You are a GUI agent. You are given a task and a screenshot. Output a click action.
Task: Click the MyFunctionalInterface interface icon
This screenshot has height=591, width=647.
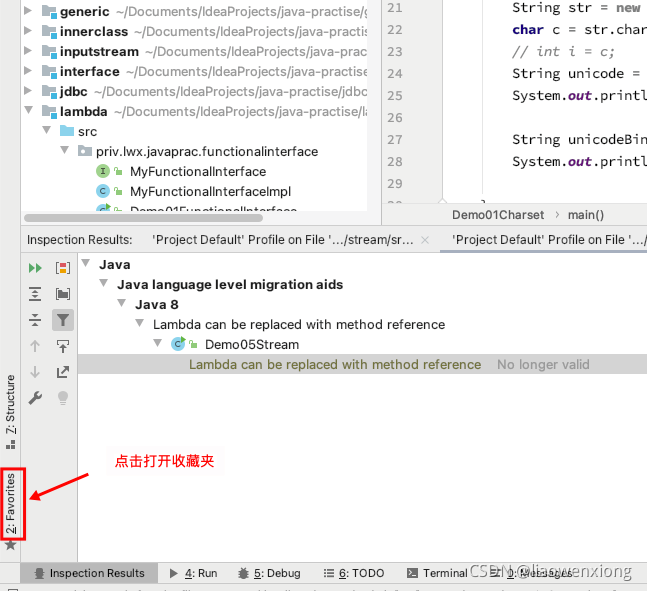pyautogui.click(x=103, y=171)
